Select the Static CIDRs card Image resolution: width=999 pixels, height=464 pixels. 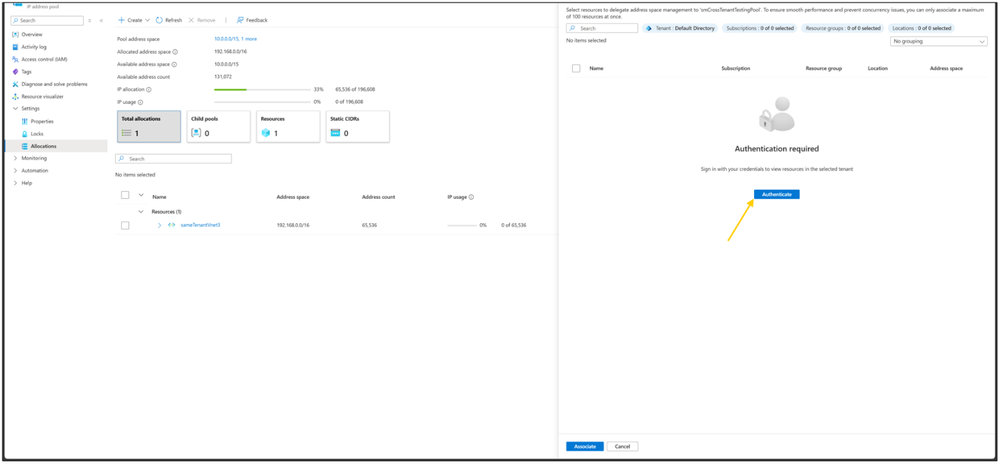pyautogui.click(x=357, y=126)
